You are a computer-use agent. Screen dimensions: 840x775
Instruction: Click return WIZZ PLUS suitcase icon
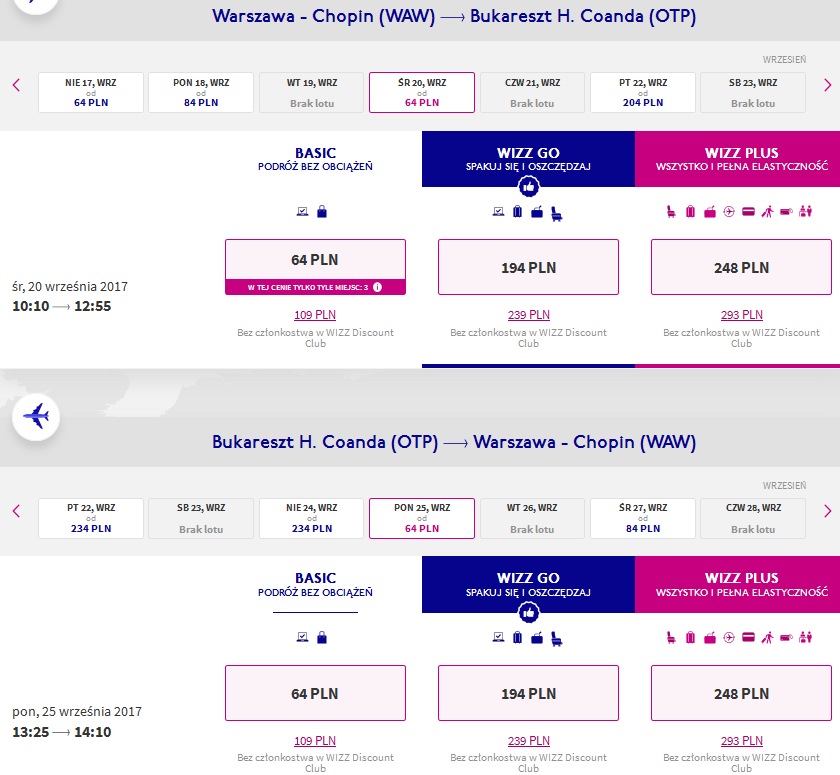pyautogui.click(x=691, y=637)
